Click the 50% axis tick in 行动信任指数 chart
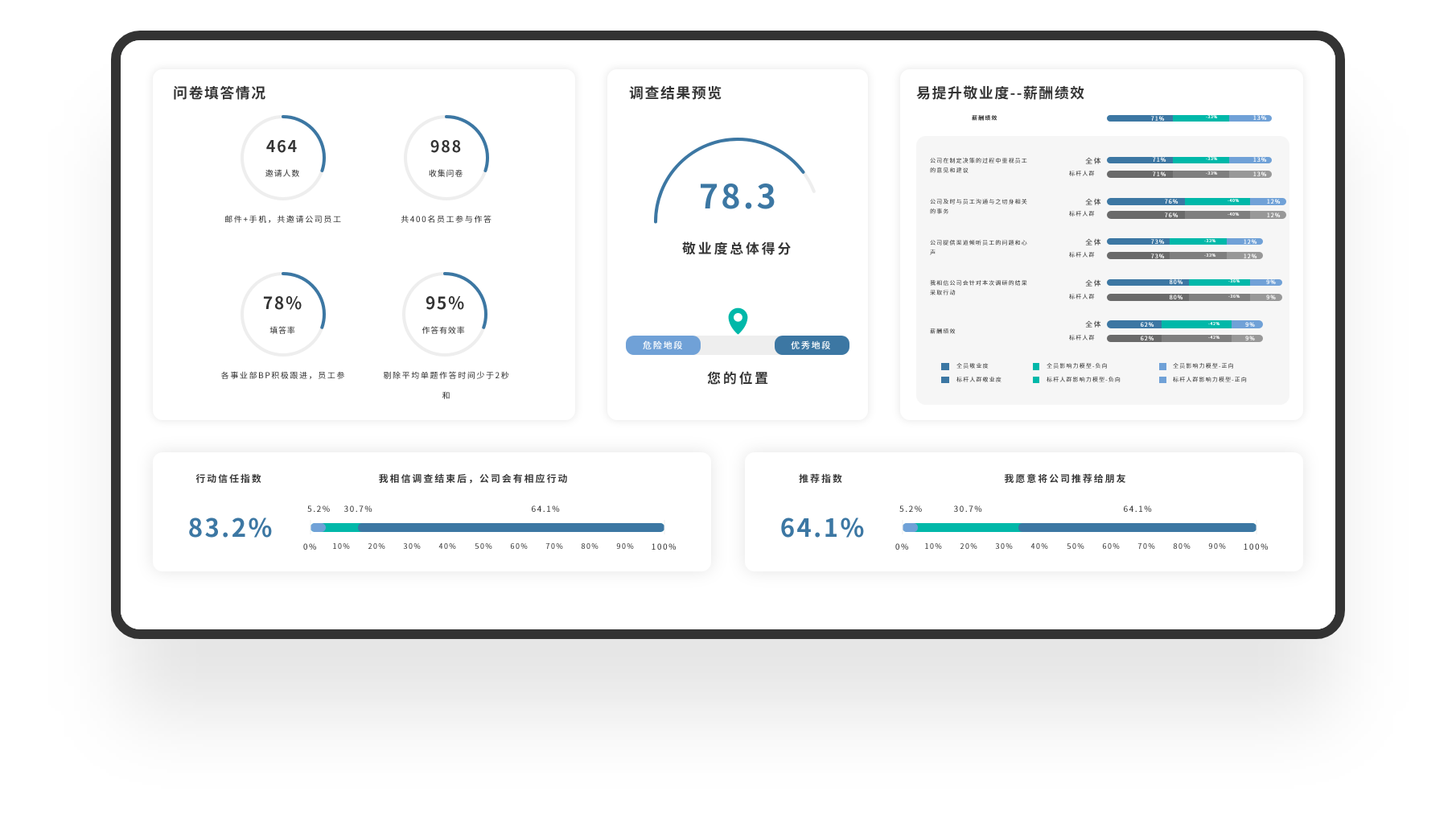Viewport: 1456px width, 837px height. click(483, 546)
